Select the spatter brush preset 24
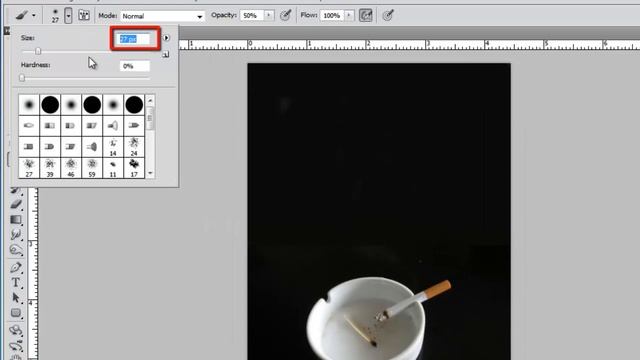 pos(134,147)
